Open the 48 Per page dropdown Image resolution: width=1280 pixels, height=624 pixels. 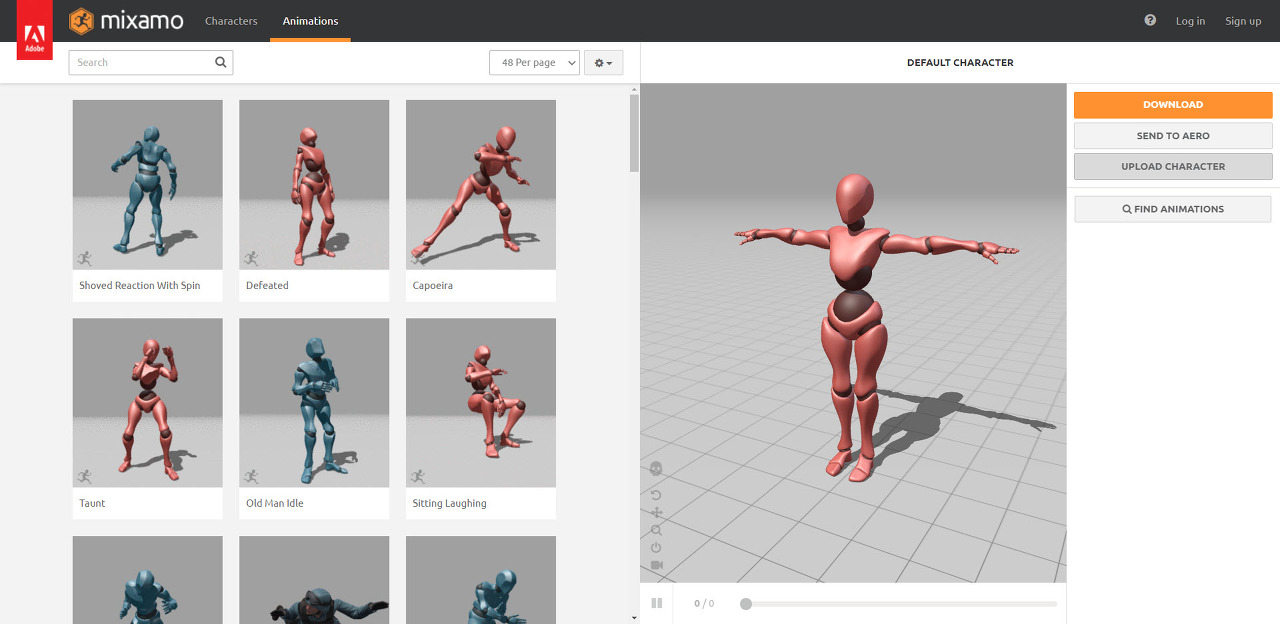[x=535, y=62]
